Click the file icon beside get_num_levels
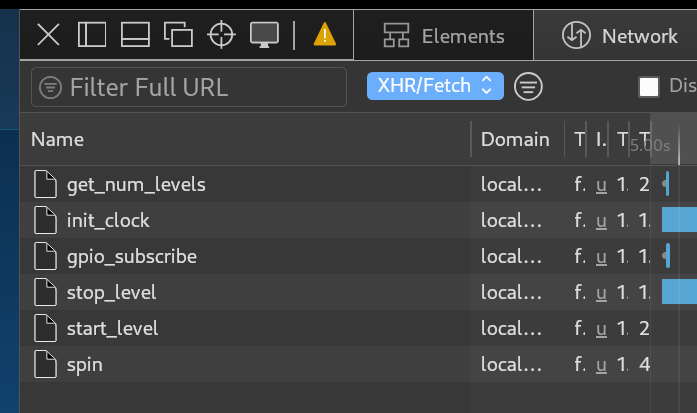Screen dimensions: 697x413 pyautogui.click(x=45, y=184)
